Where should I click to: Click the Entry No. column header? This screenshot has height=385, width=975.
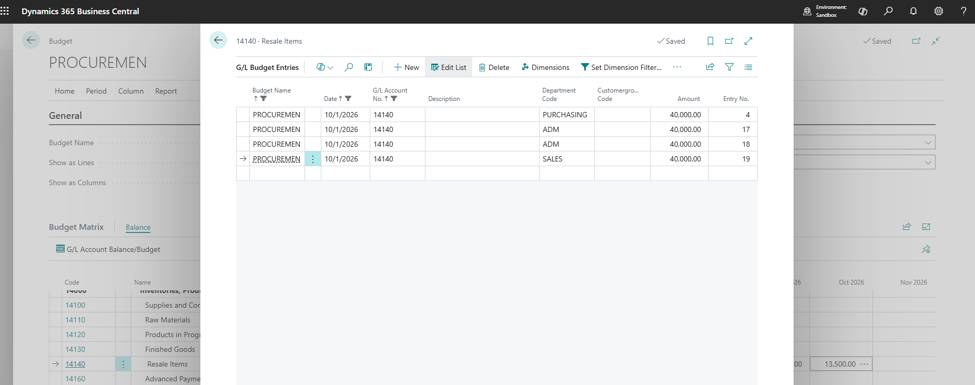[736, 99]
